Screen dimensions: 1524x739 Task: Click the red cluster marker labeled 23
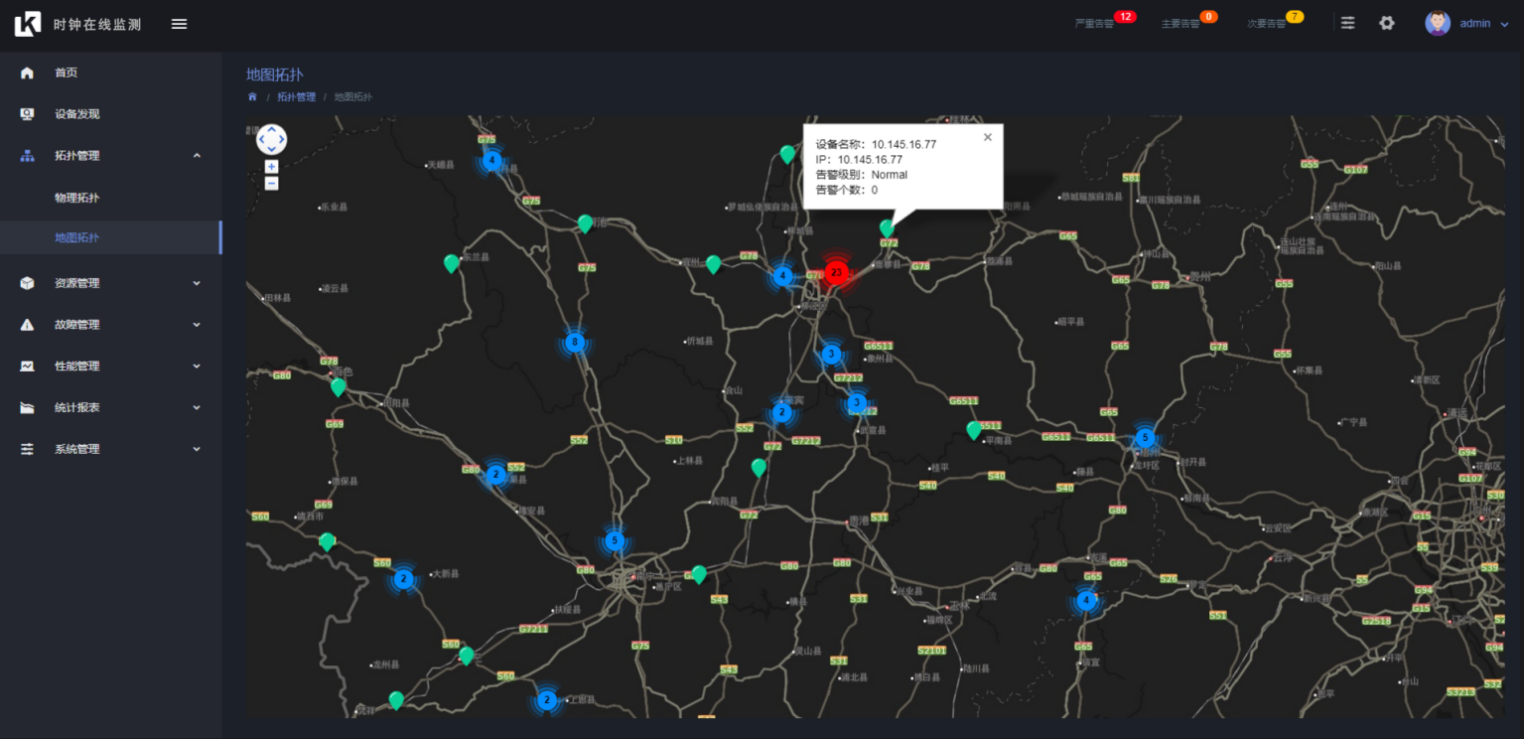(836, 272)
